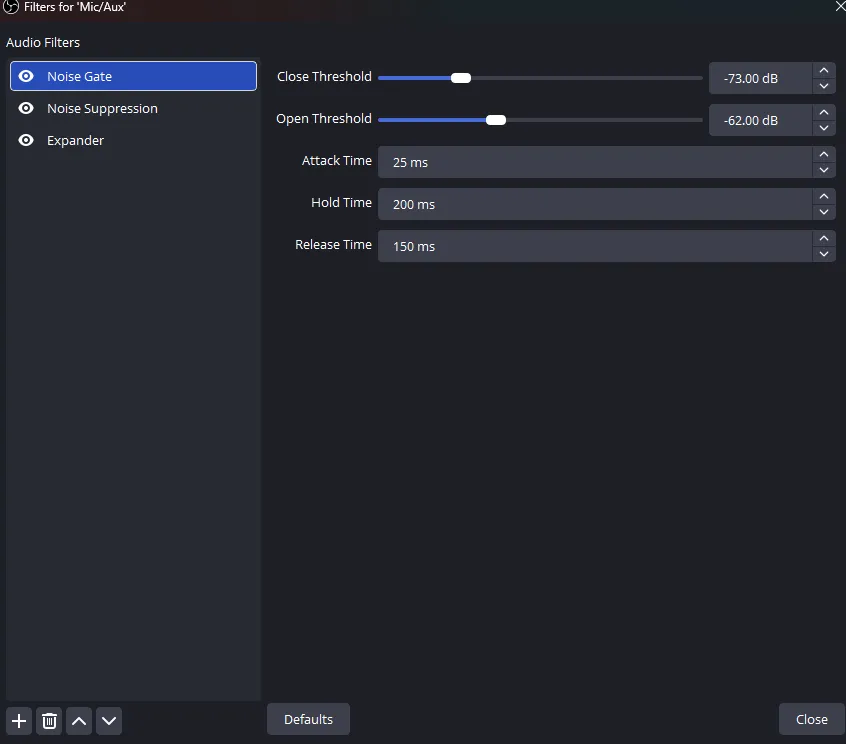Raise Attack Time with up stepper
This screenshot has width=846, height=744.
pyautogui.click(x=824, y=155)
